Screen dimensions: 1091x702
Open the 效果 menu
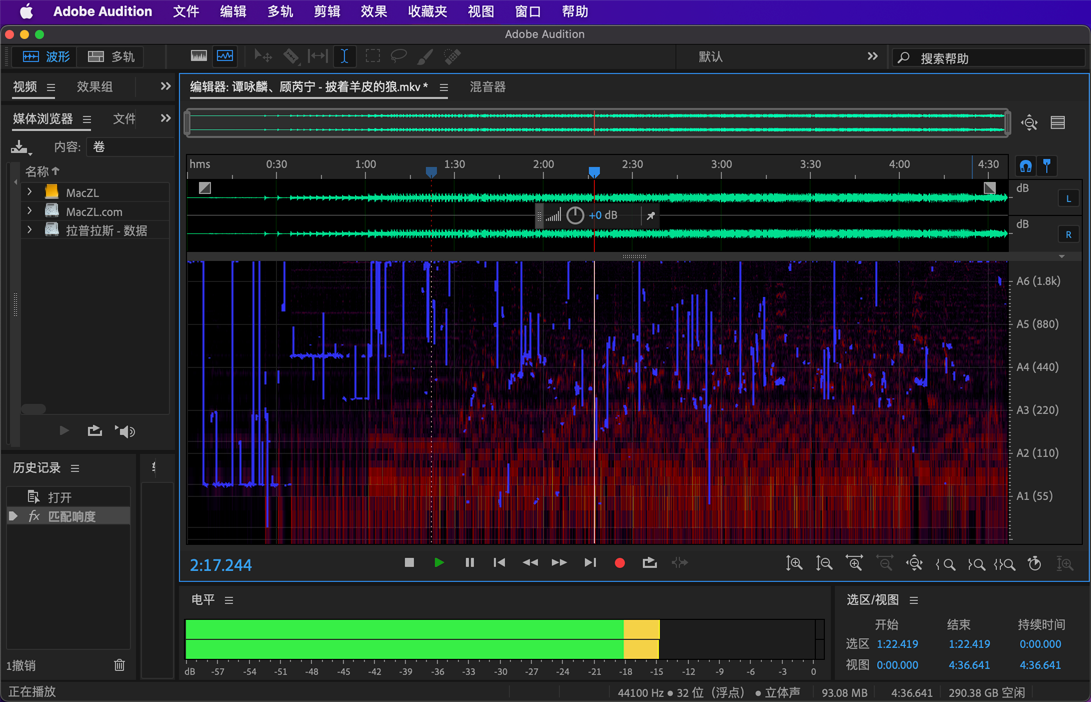point(373,12)
